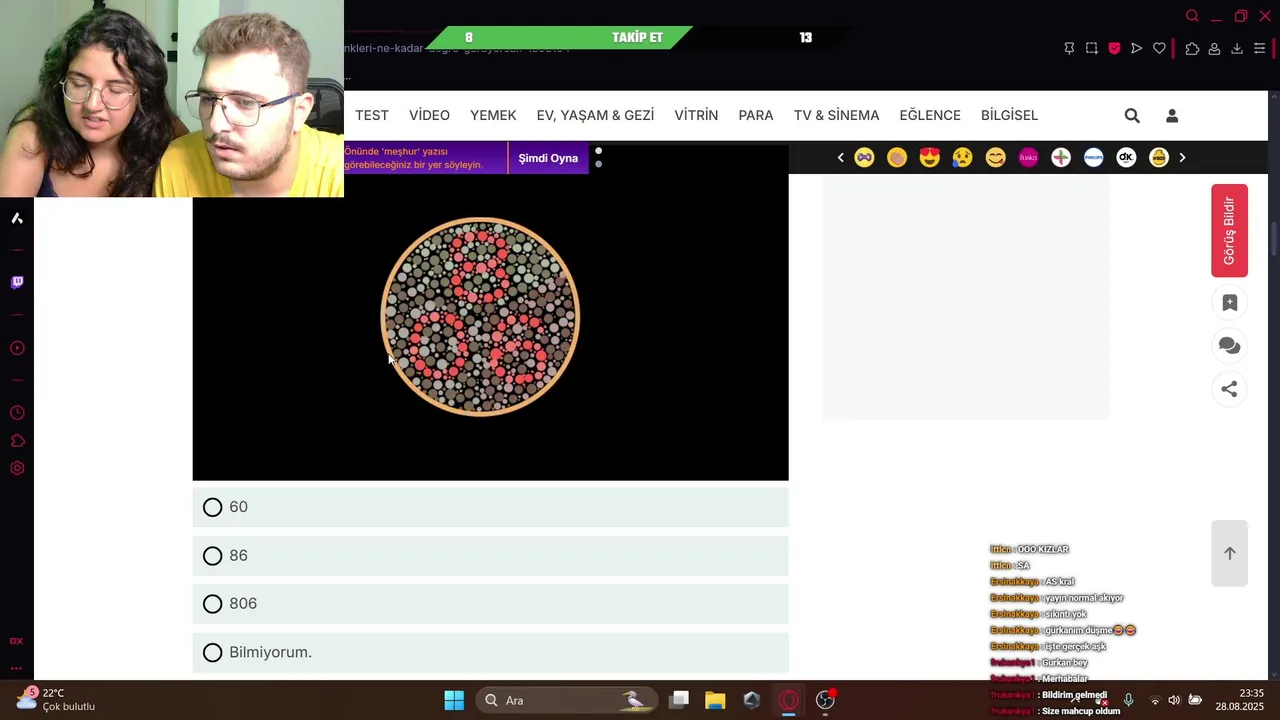Open TV & SİNEMA section
This screenshot has width=1280, height=720.
pyautogui.click(x=836, y=115)
